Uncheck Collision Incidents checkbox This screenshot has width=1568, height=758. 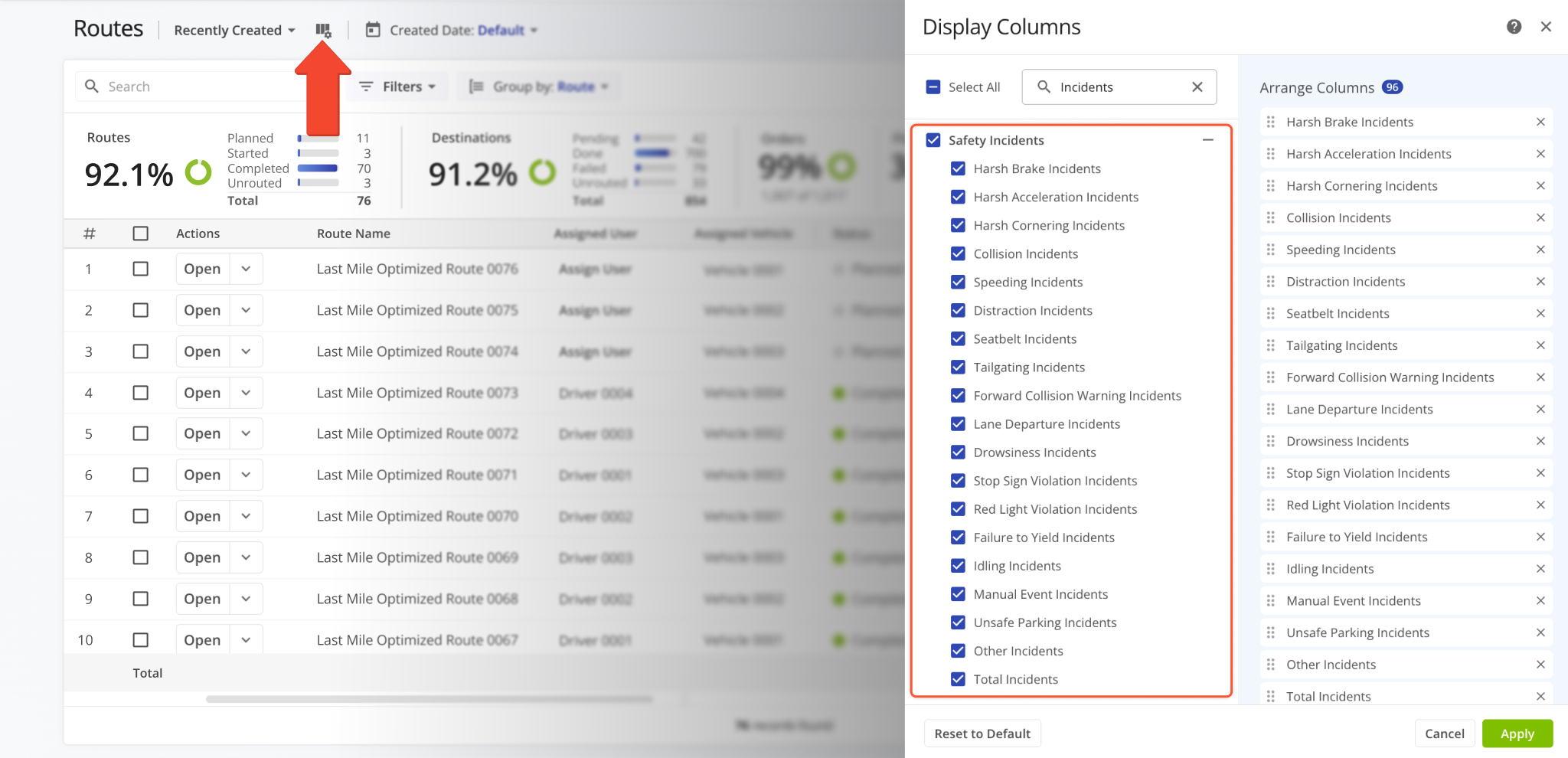click(x=958, y=253)
